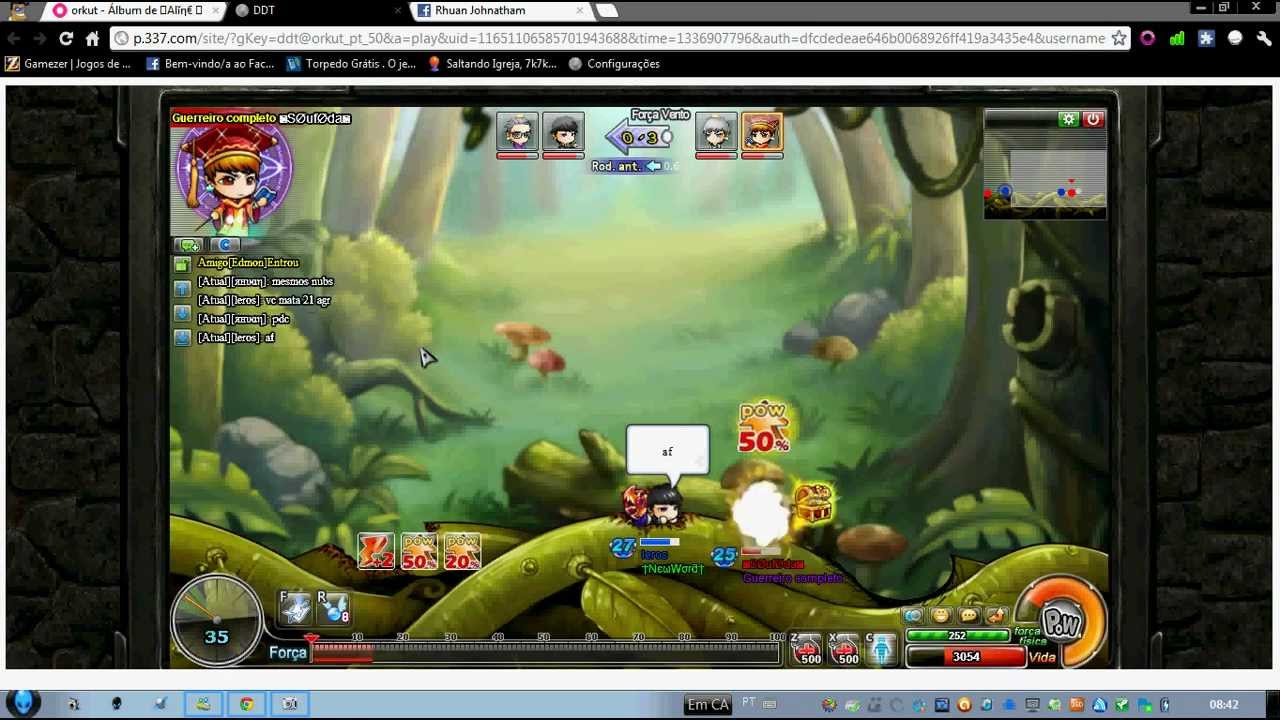Click the camera app taskbar icon
1280x720 pixels.
click(x=289, y=704)
